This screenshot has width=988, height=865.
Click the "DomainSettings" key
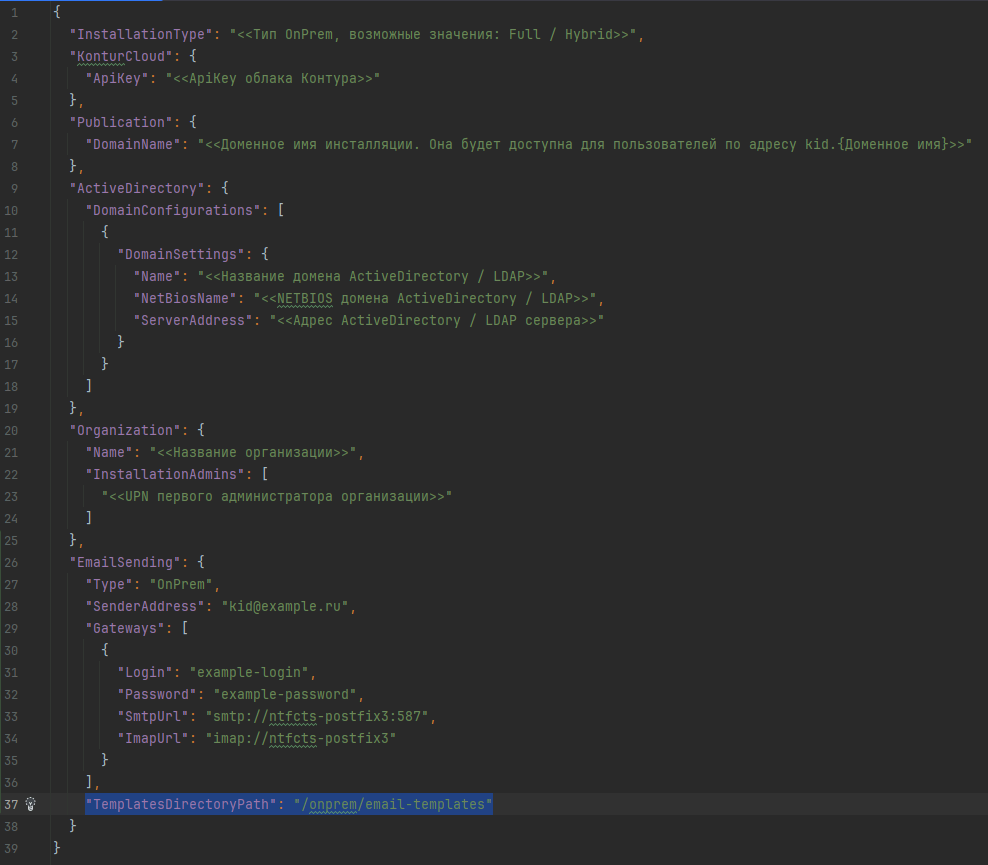(181, 255)
